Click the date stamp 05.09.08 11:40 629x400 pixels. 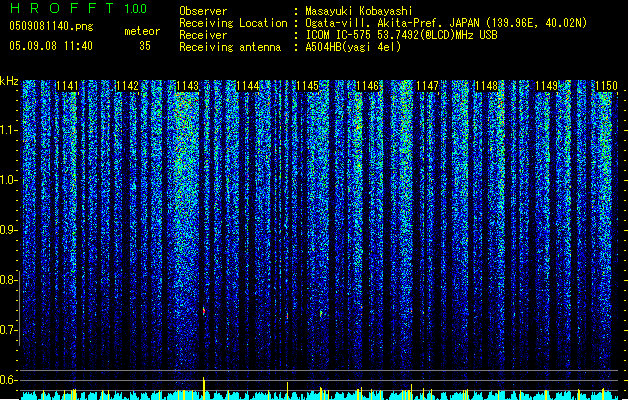[51, 46]
